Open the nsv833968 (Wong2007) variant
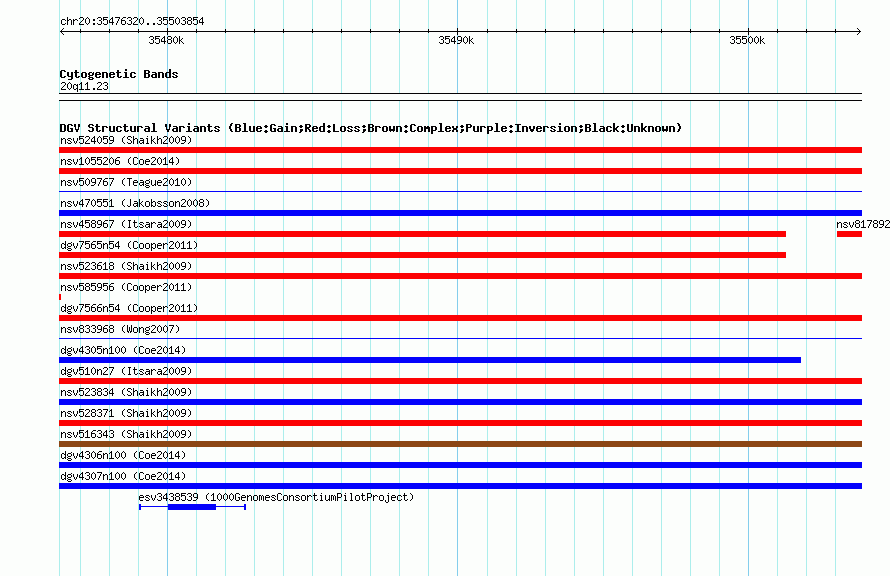This screenshot has width=890, height=576. coord(120,329)
